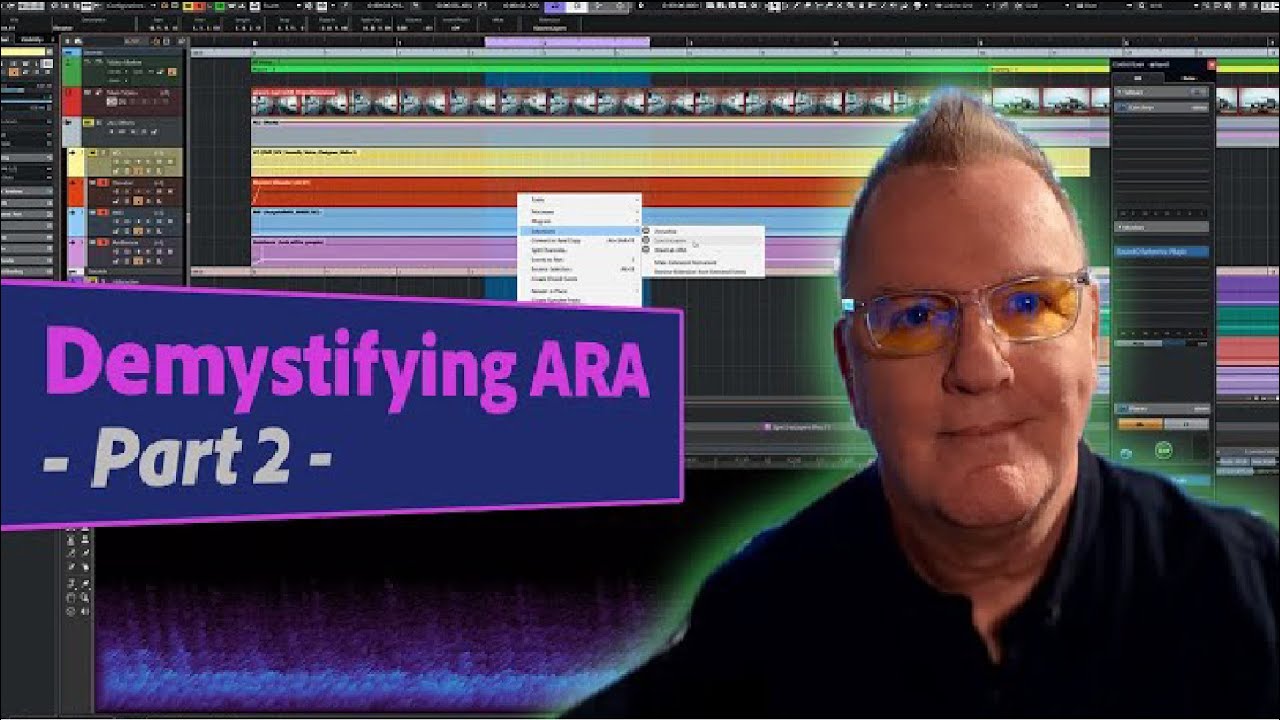Open the Tools entry in context menu
This screenshot has height=720, width=1280.
pos(579,200)
